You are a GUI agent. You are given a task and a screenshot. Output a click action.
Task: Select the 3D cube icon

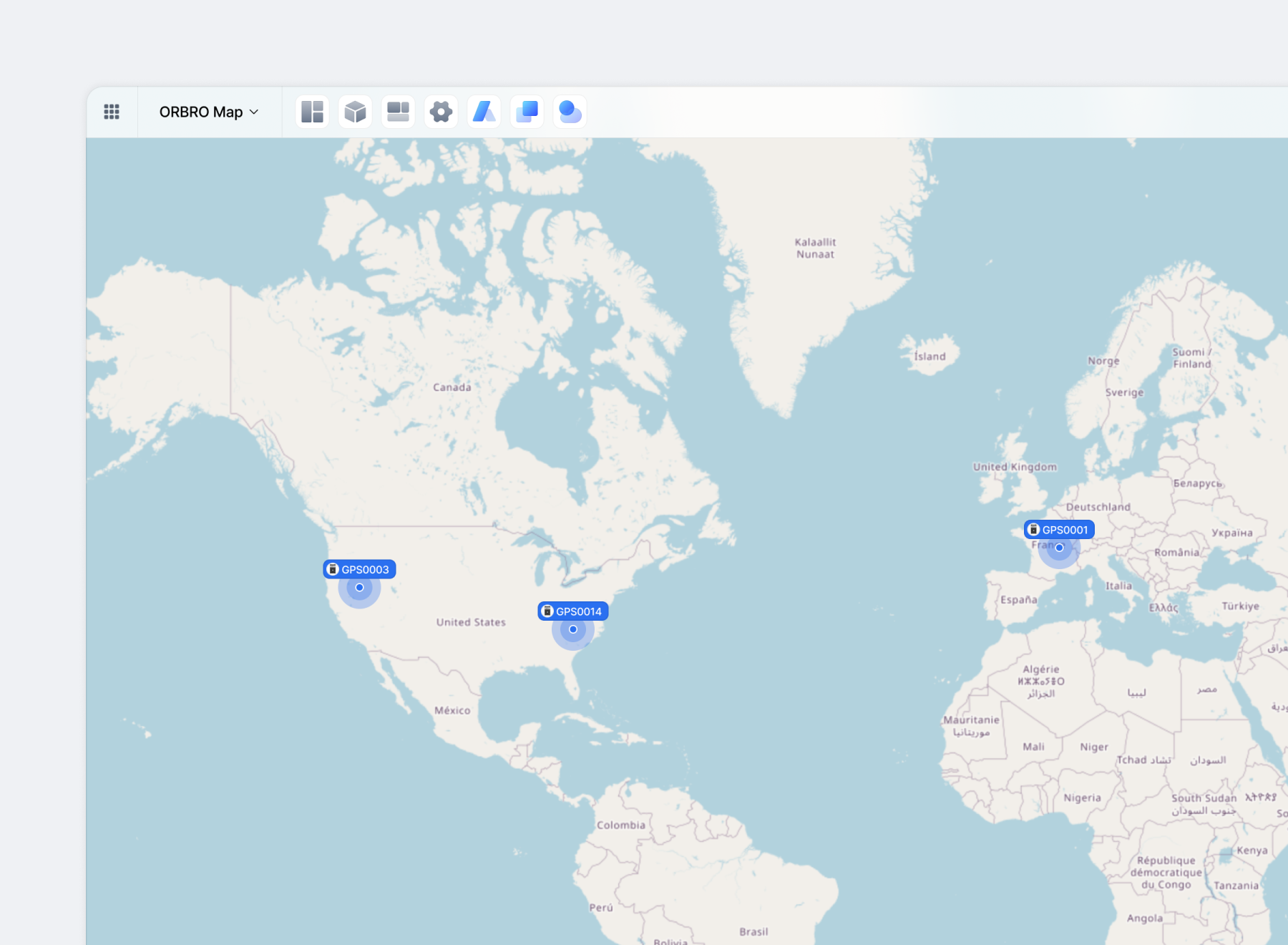click(x=355, y=112)
